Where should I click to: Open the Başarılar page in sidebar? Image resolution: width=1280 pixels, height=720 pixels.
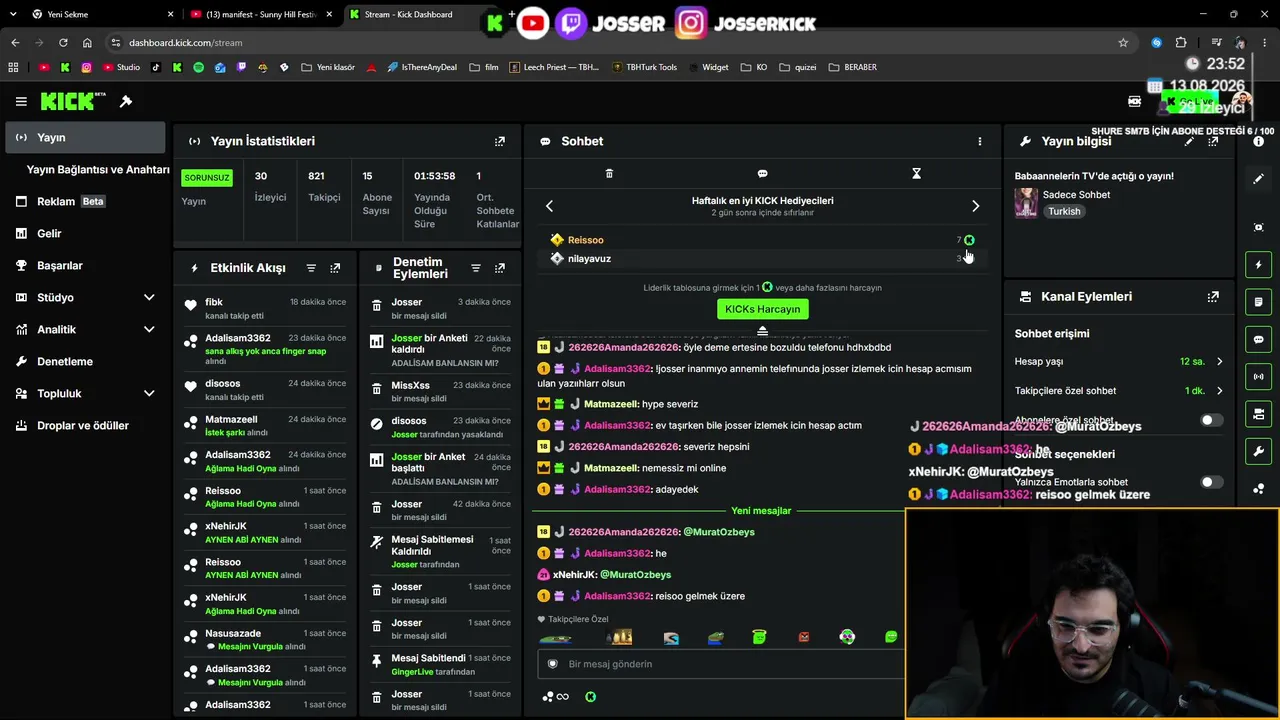coord(85,265)
